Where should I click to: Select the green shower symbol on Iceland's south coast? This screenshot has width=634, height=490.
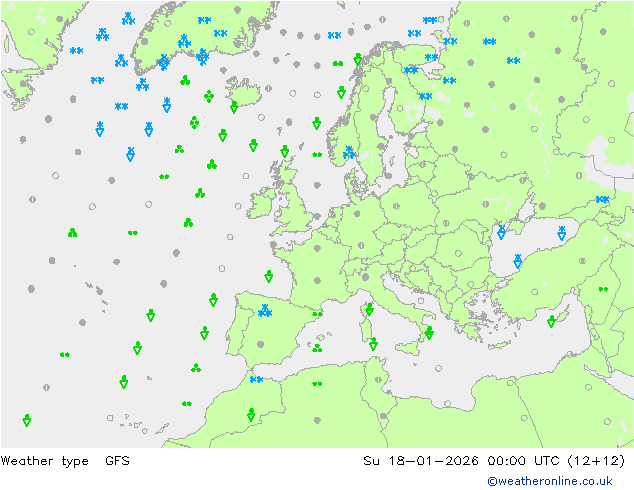tap(234, 107)
